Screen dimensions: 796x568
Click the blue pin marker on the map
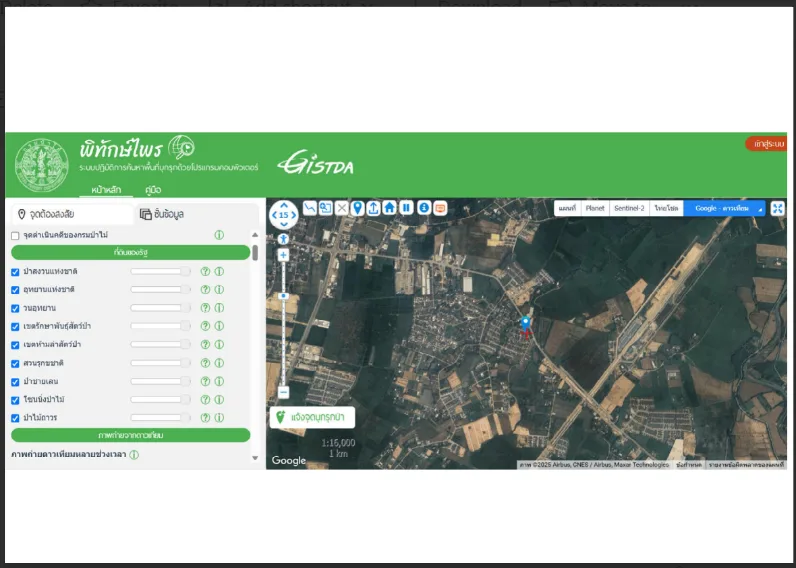[525, 323]
